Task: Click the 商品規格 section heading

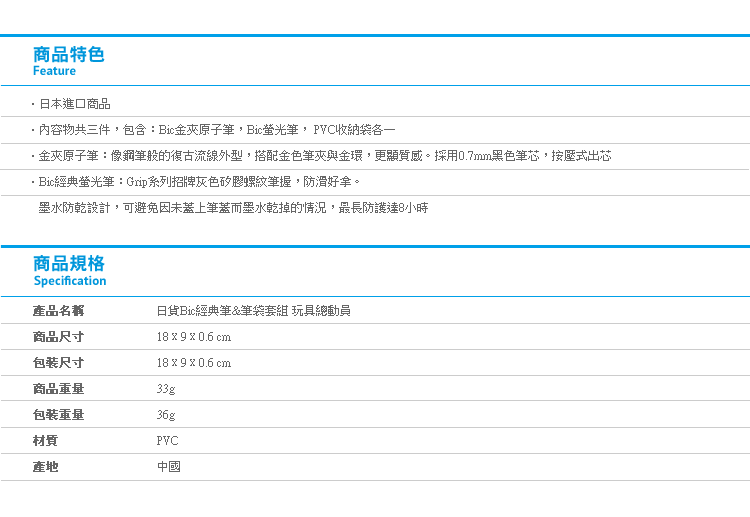Action: click(68, 264)
